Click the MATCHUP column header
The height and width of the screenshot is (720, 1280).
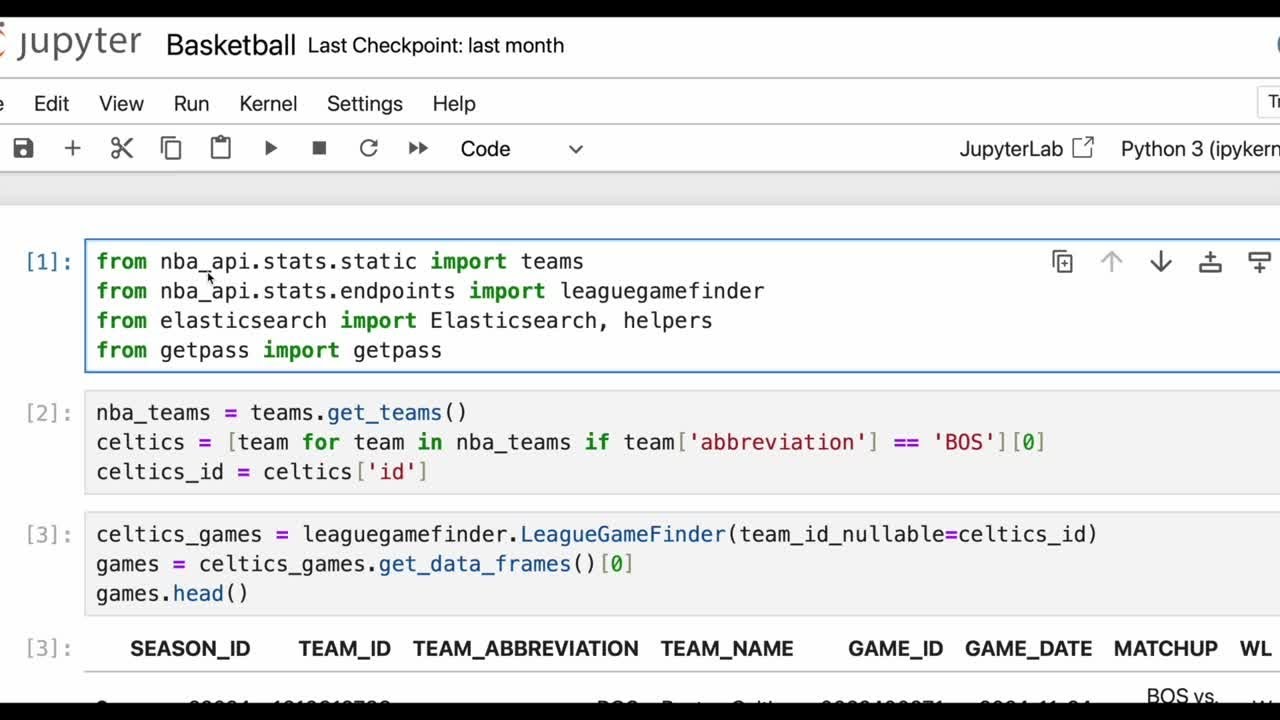(1165, 649)
